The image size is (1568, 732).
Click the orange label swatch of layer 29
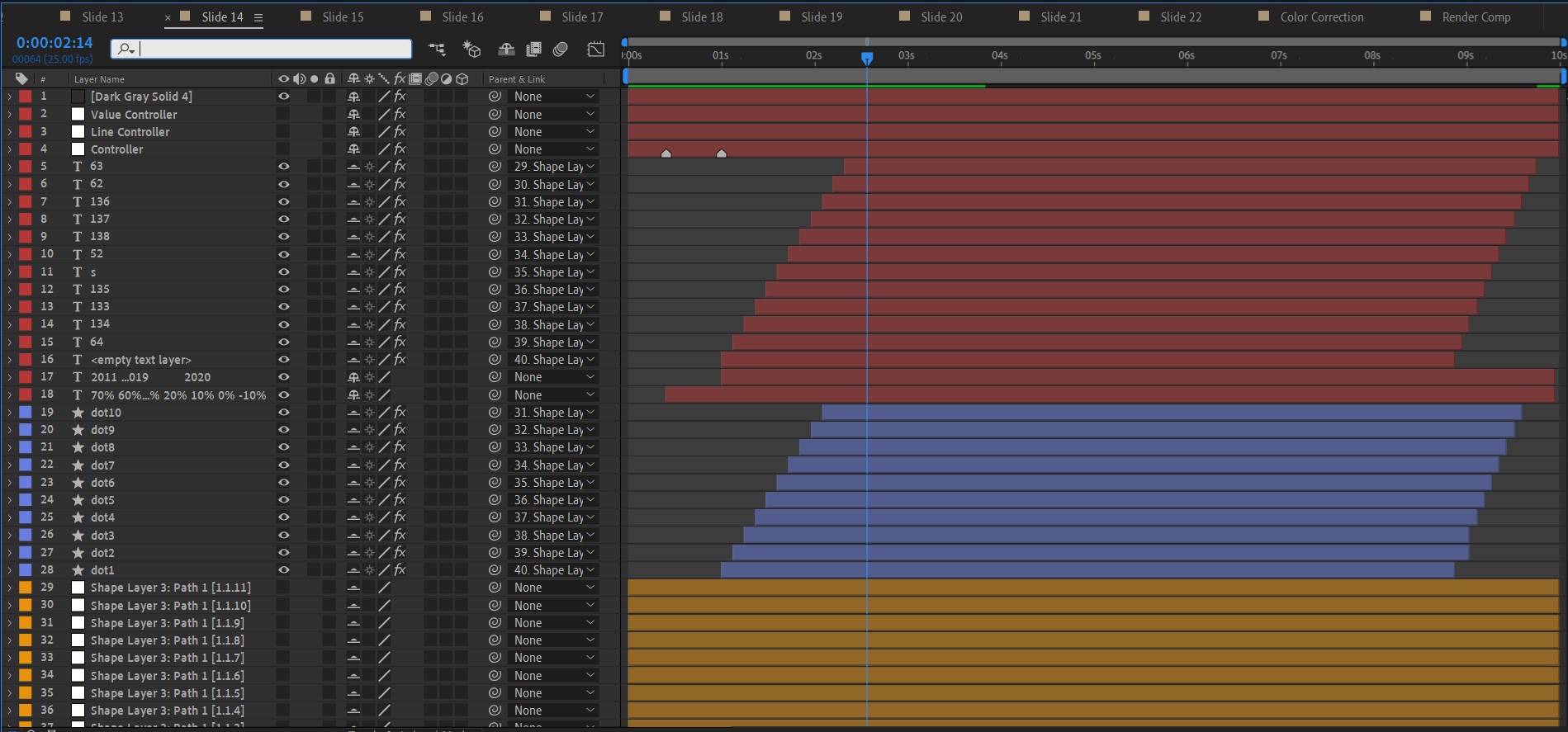coord(26,588)
